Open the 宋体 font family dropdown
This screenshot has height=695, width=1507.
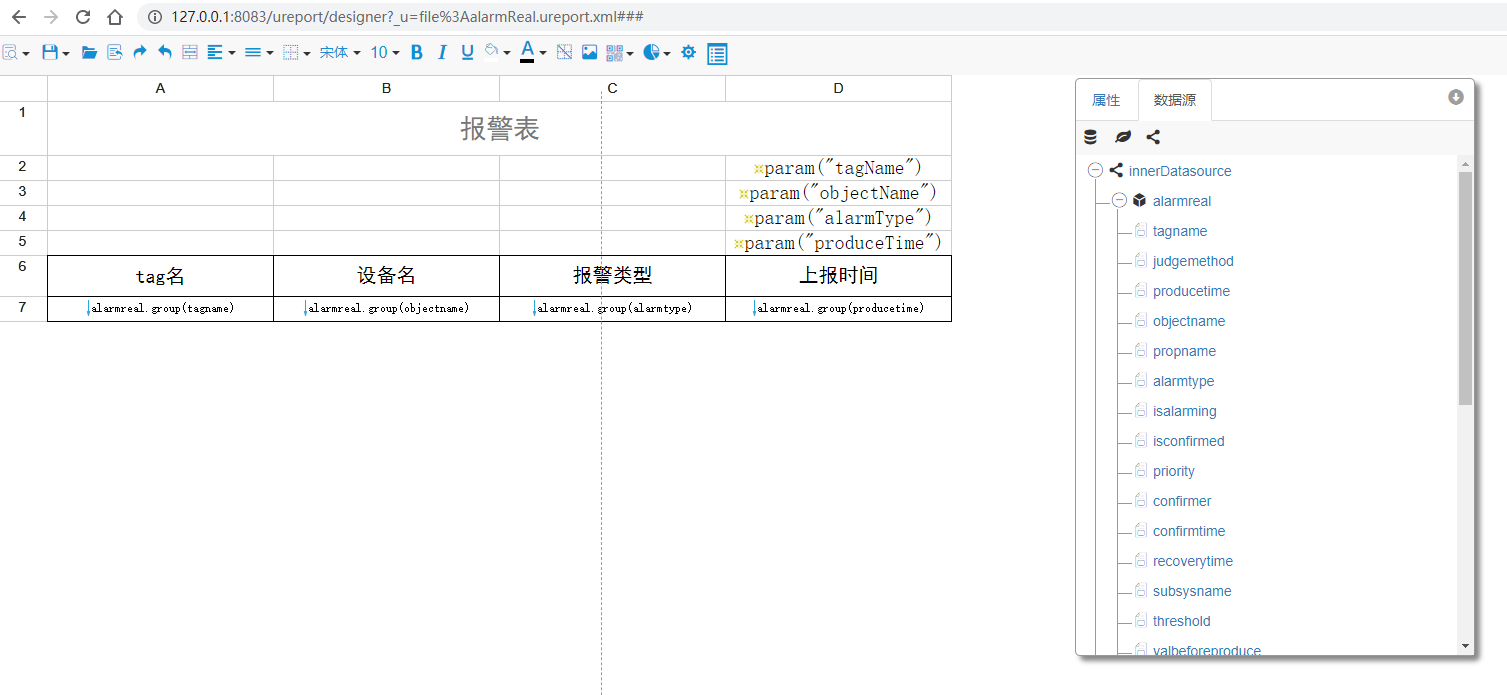click(340, 53)
